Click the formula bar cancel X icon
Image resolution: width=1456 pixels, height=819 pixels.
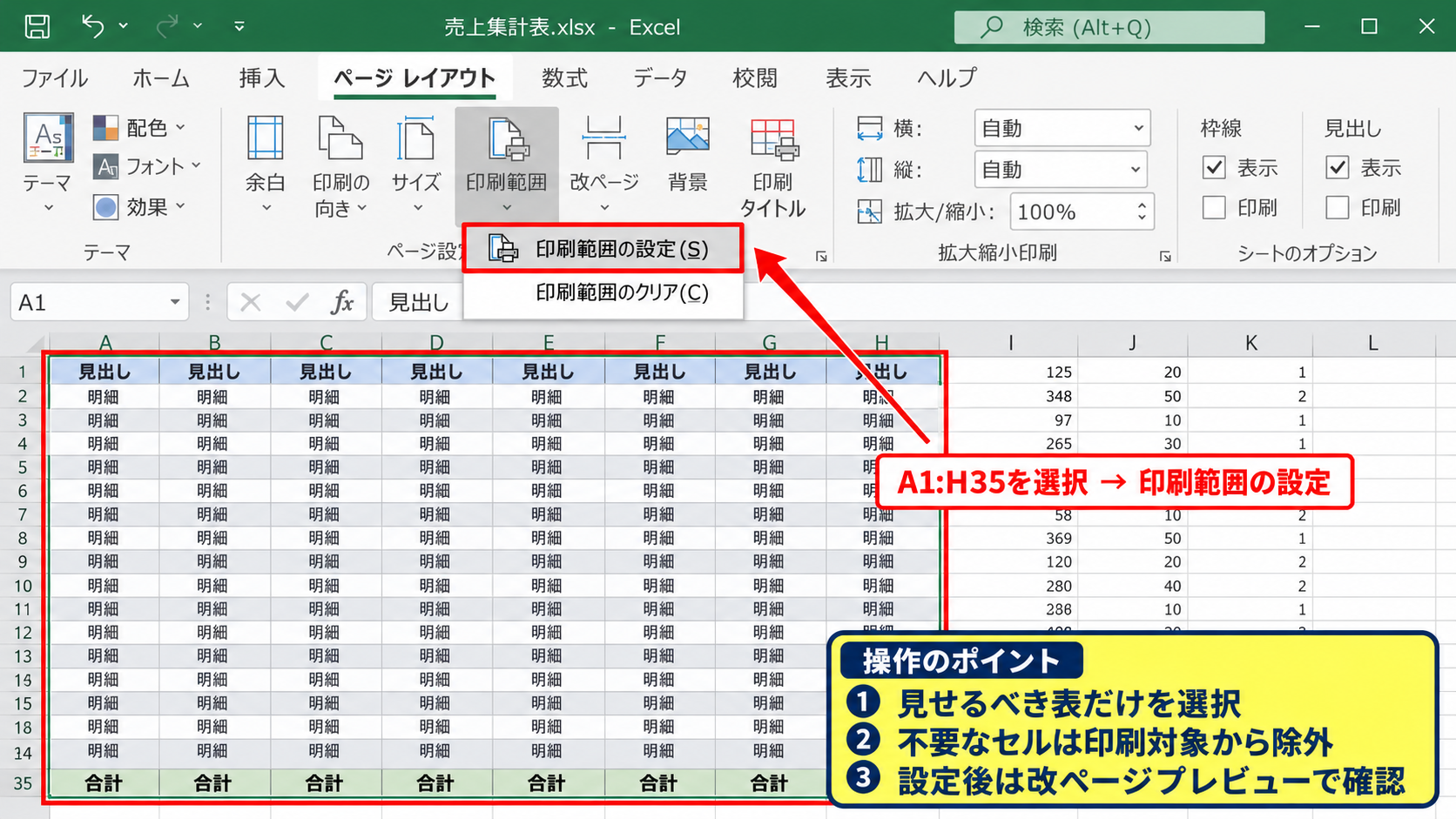tap(251, 302)
